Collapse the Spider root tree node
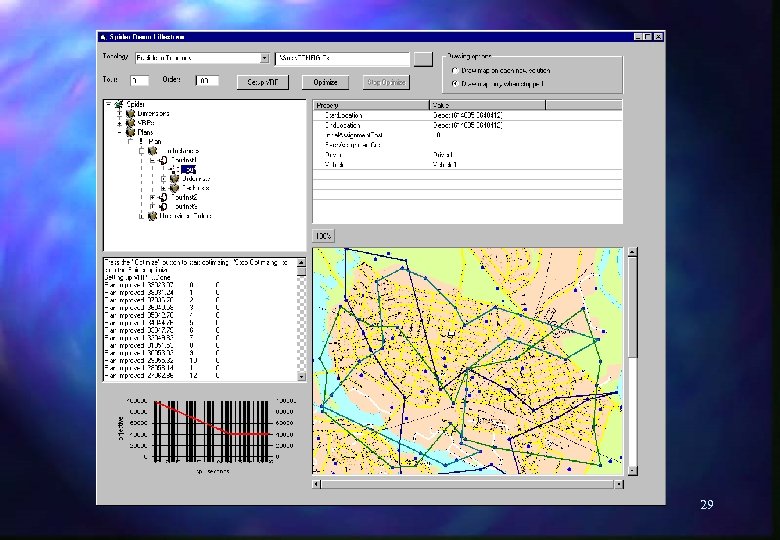780x540 pixels. (x=108, y=105)
